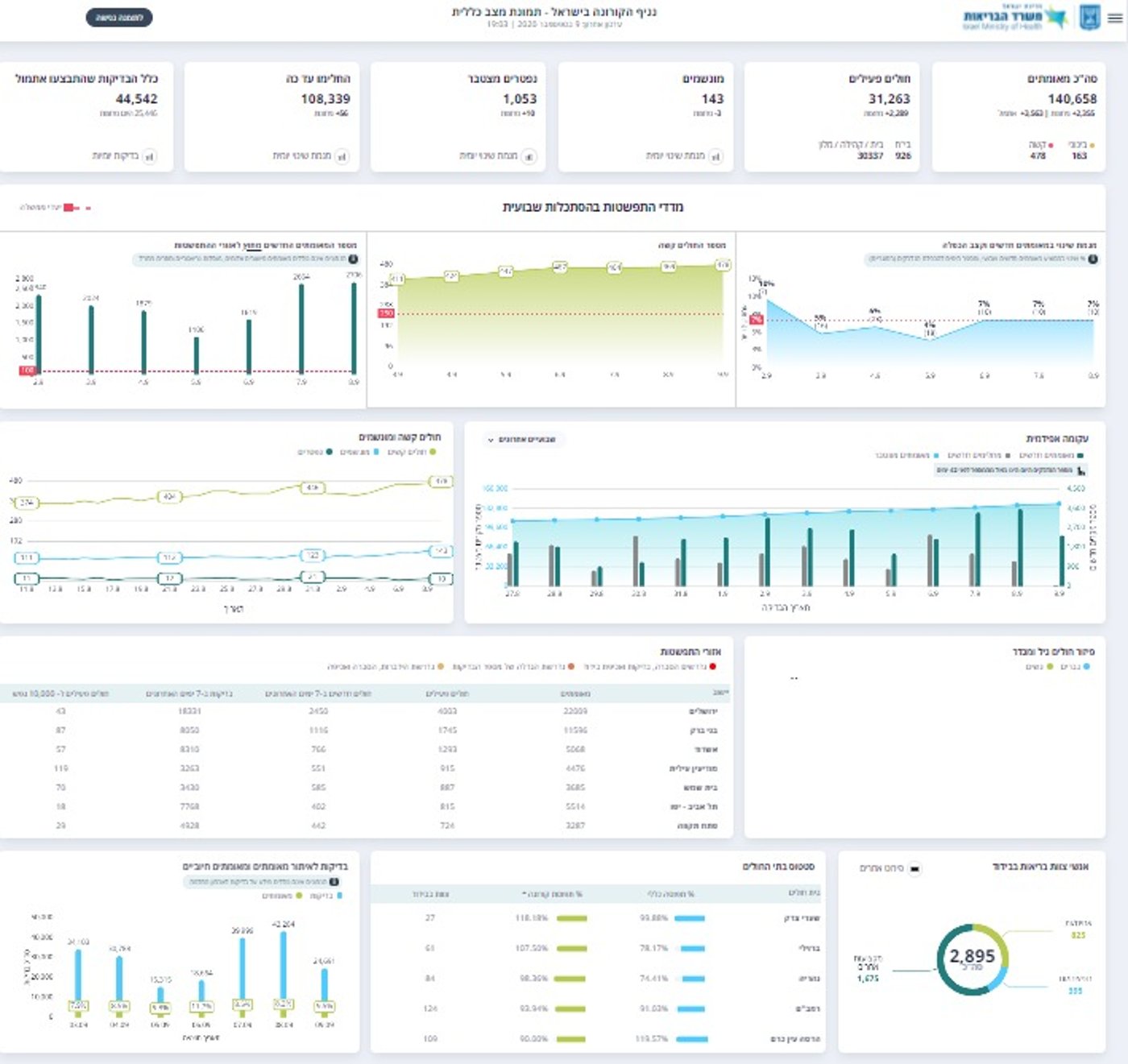This screenshot has height=1064, width=1128.
Task: Sort spread table by confirmed column header
Action: tap(575, 693)
